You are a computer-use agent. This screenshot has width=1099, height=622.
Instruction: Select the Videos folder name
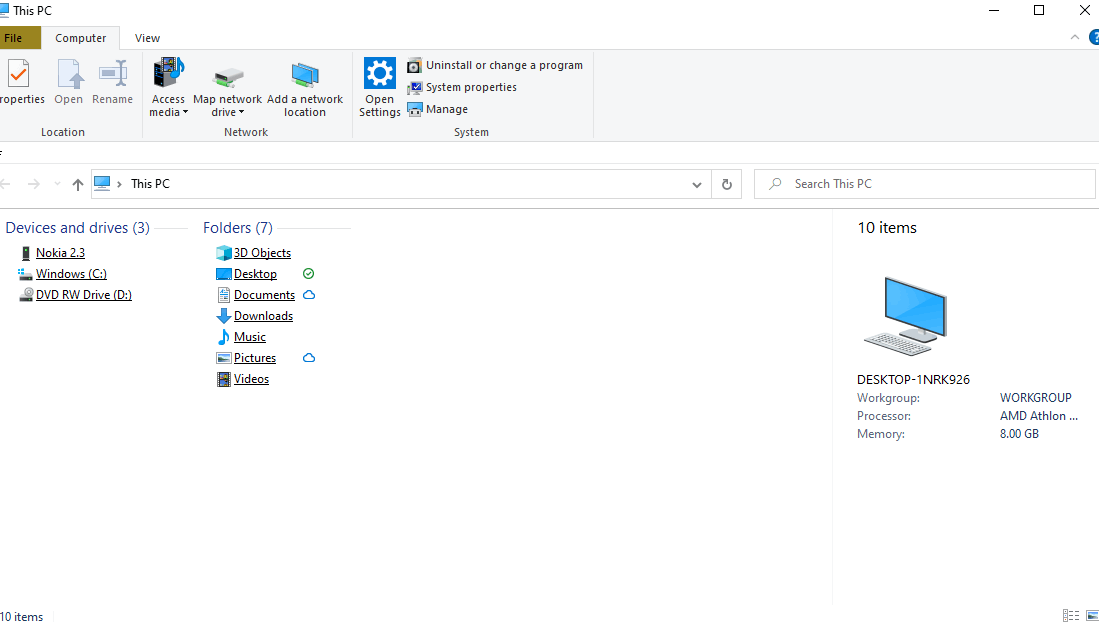pos(251,379)
